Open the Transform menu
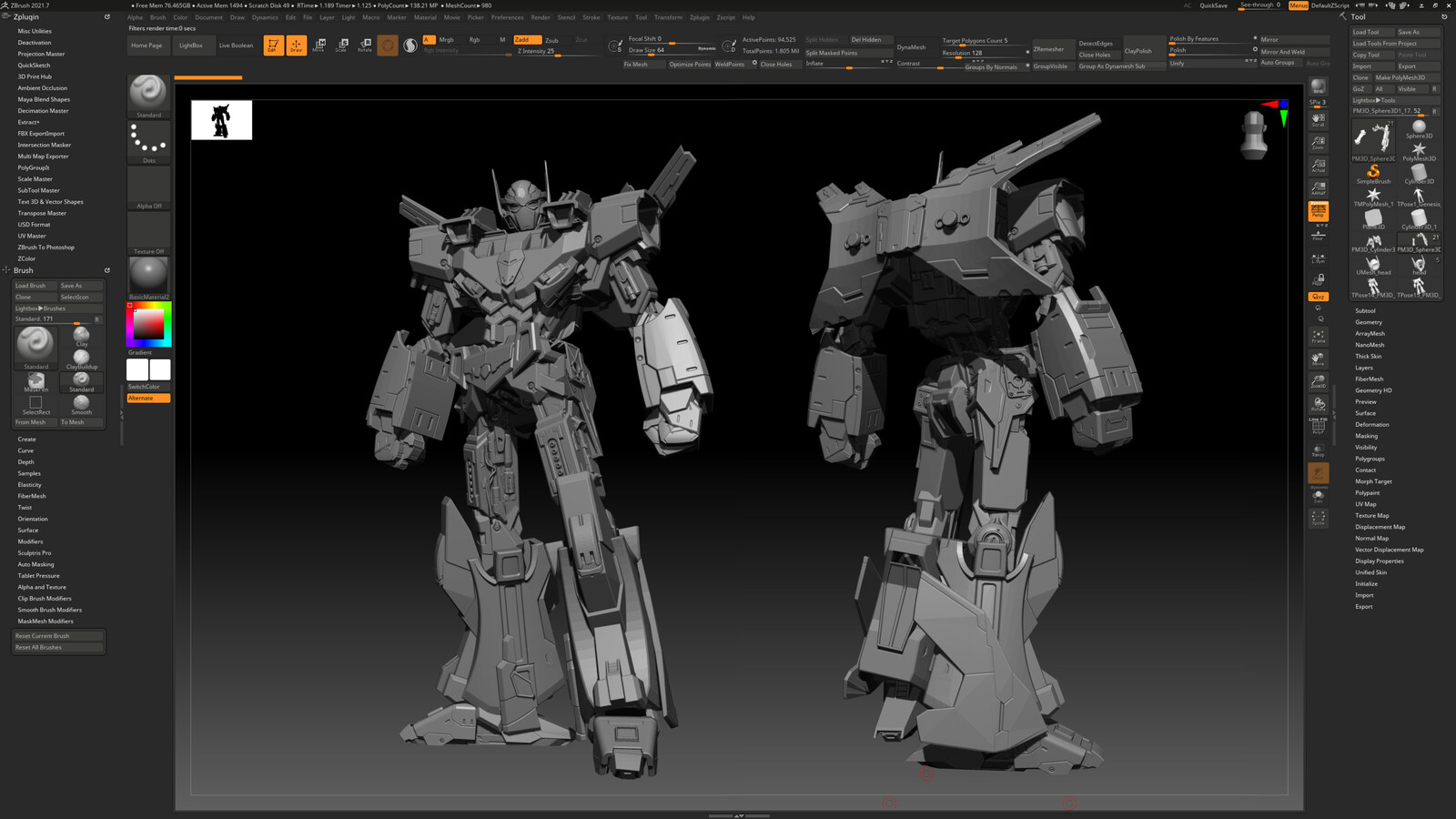Screen dimensions: 1456x819 (668, 17)
